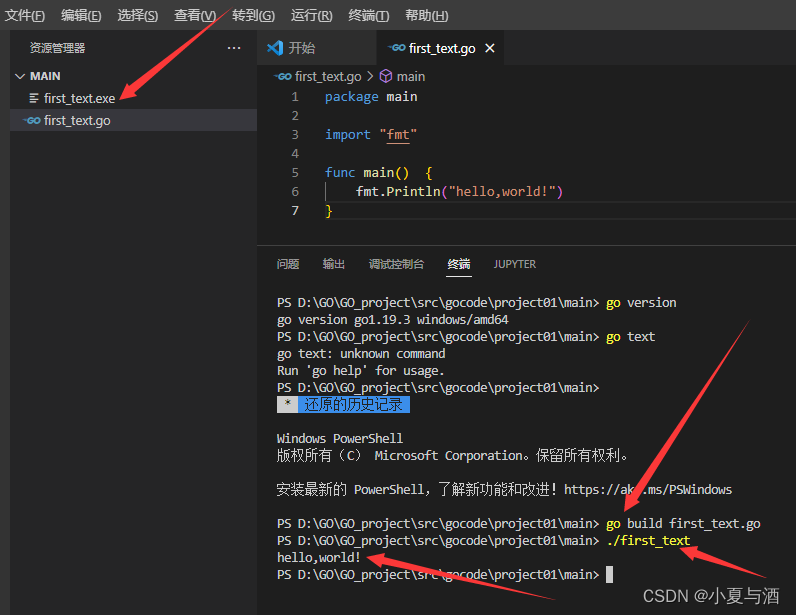Click the "hello,world!" string literal

(502, 191)
